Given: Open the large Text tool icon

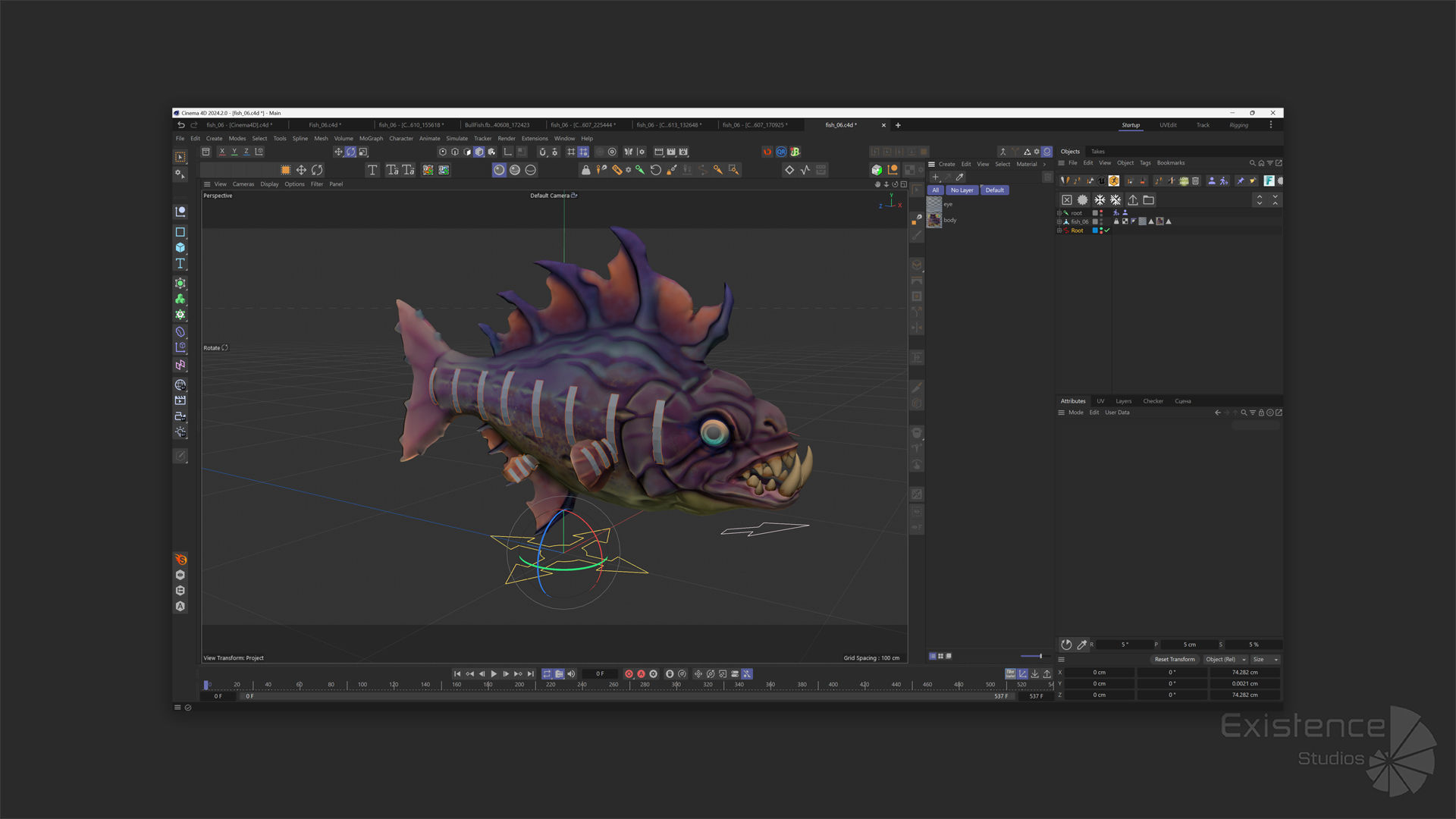Looking at the screenshot, I should (x=372, y=170).
